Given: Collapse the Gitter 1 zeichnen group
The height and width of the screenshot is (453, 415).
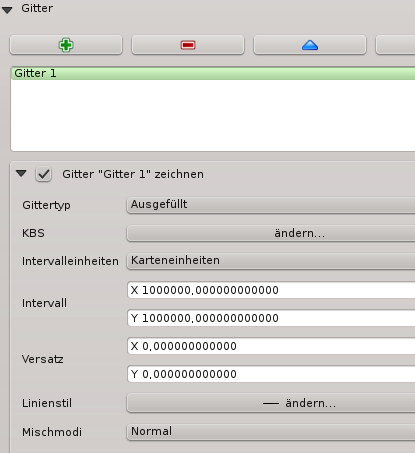Looking at the screenshot, I should tap(21, 173).
